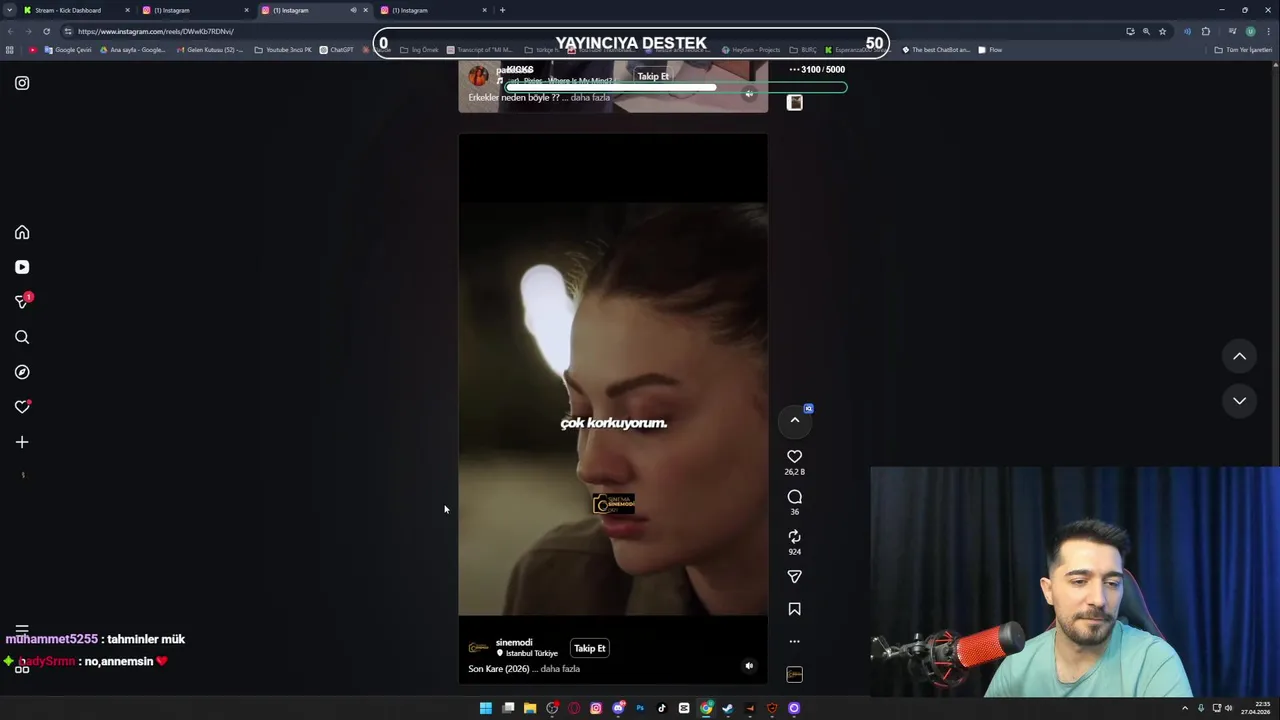Open Istanbul Türkiye location link
The width and height of the screenshot is (1280, 720).
point(527,654)
